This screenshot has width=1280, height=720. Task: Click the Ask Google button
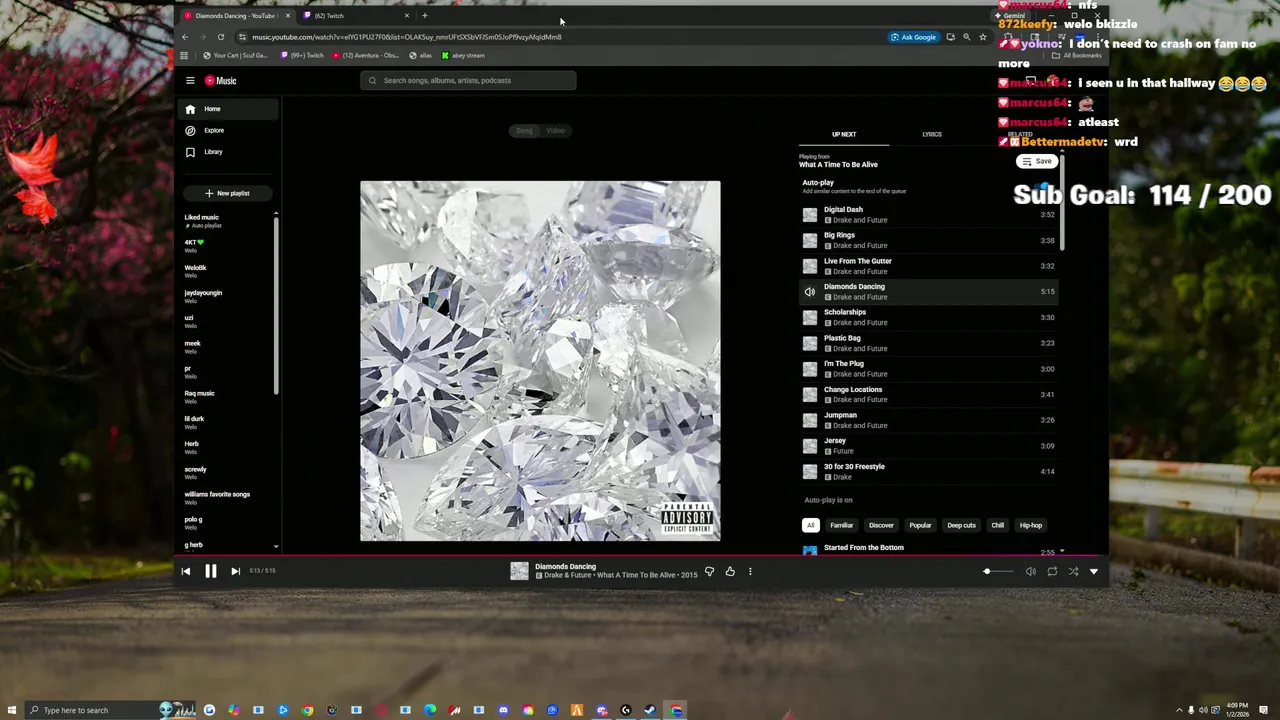tap(914, 37)
